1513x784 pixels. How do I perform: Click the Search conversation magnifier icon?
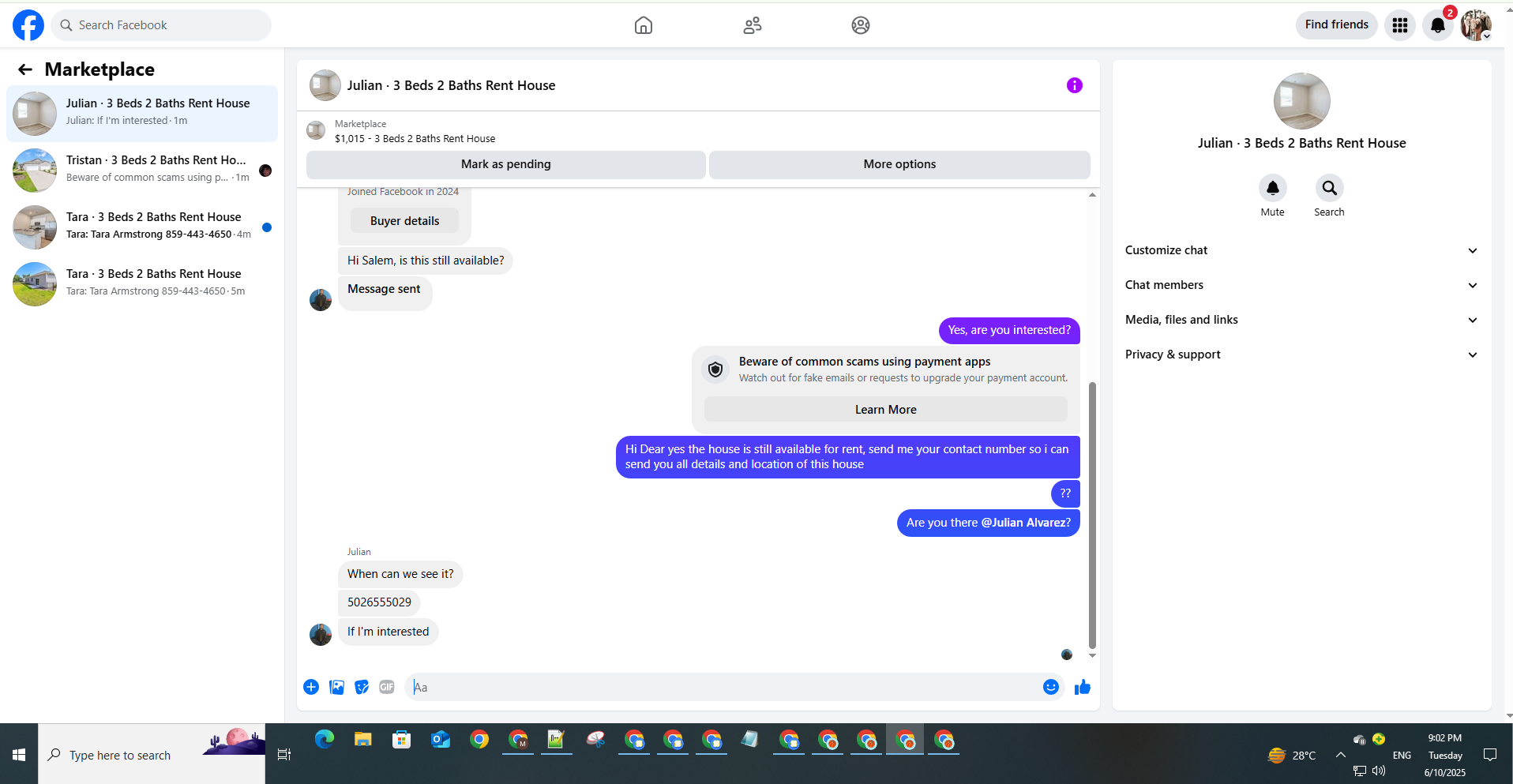coord(1330,188)
